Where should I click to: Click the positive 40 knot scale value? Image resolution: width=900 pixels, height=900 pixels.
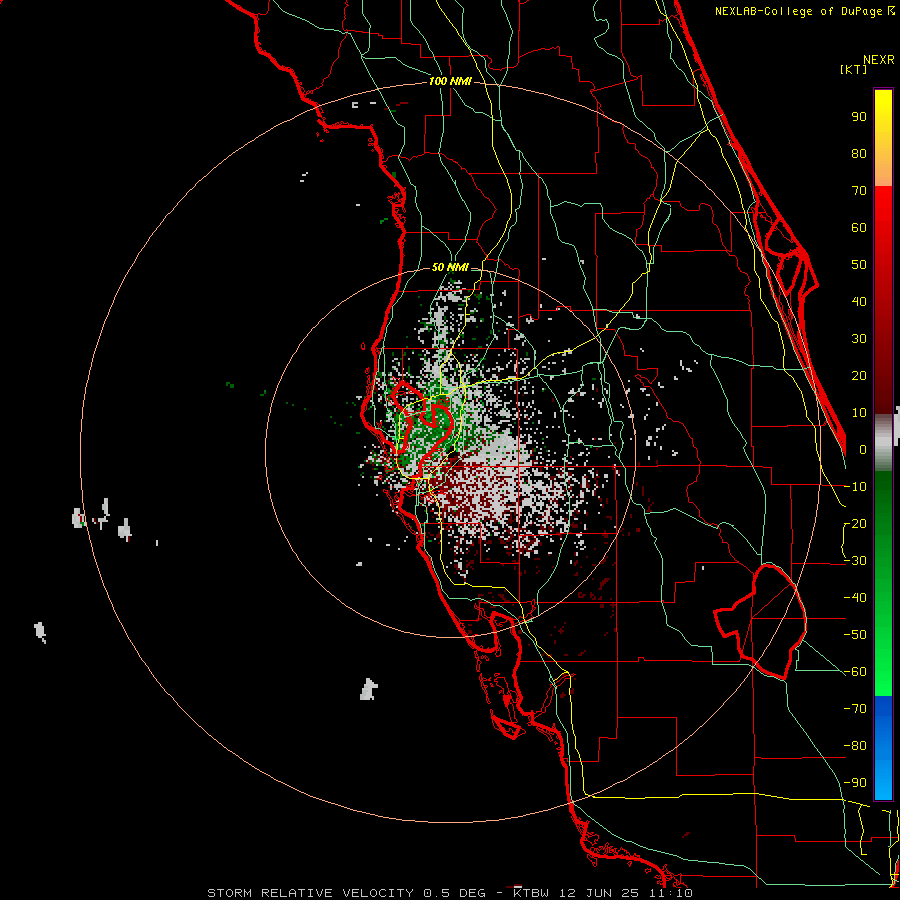(859, 302)
